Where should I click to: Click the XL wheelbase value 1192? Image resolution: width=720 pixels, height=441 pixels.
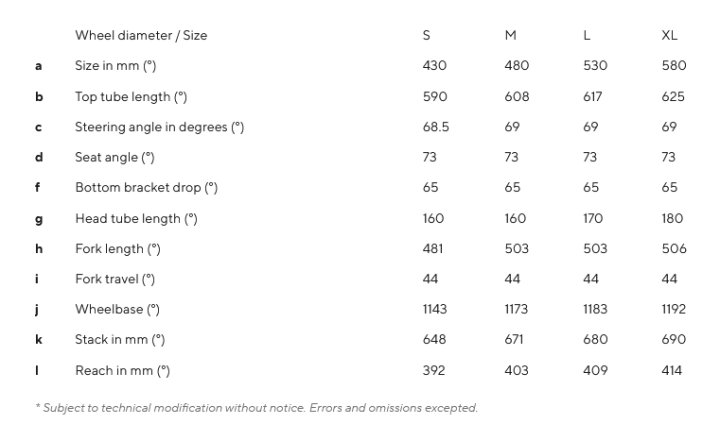click(x=674, y=309)
